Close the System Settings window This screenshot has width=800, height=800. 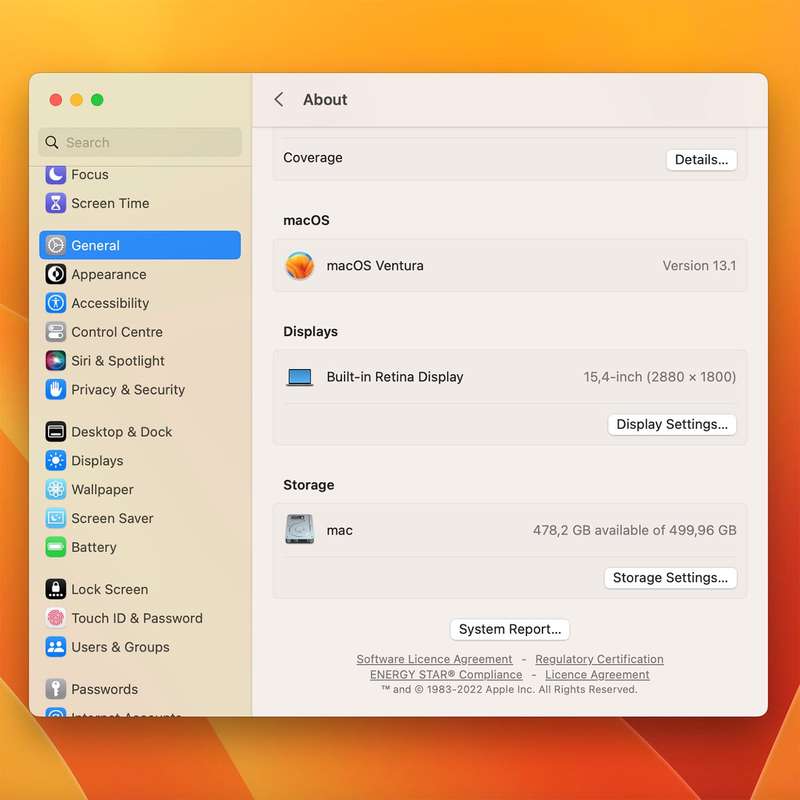56,100
